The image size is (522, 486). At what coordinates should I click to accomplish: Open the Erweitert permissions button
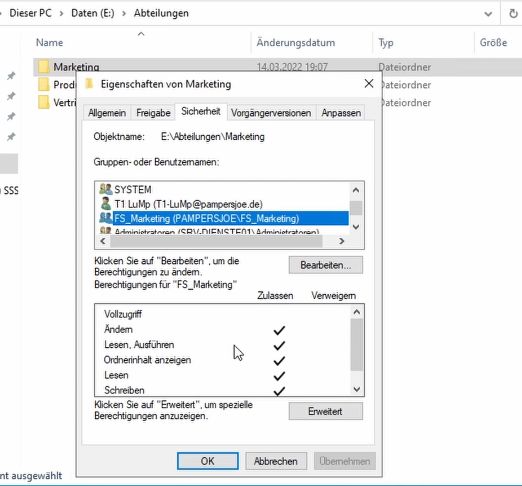326,411
